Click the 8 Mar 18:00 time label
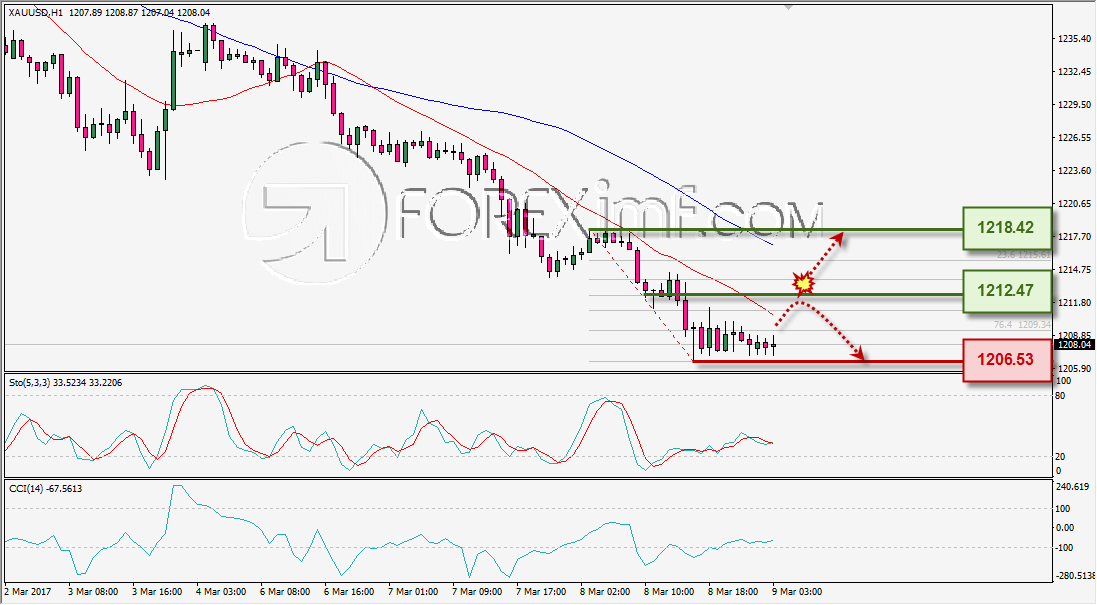The height and width of the screenshot is (605, 1097). coord(733,592)
